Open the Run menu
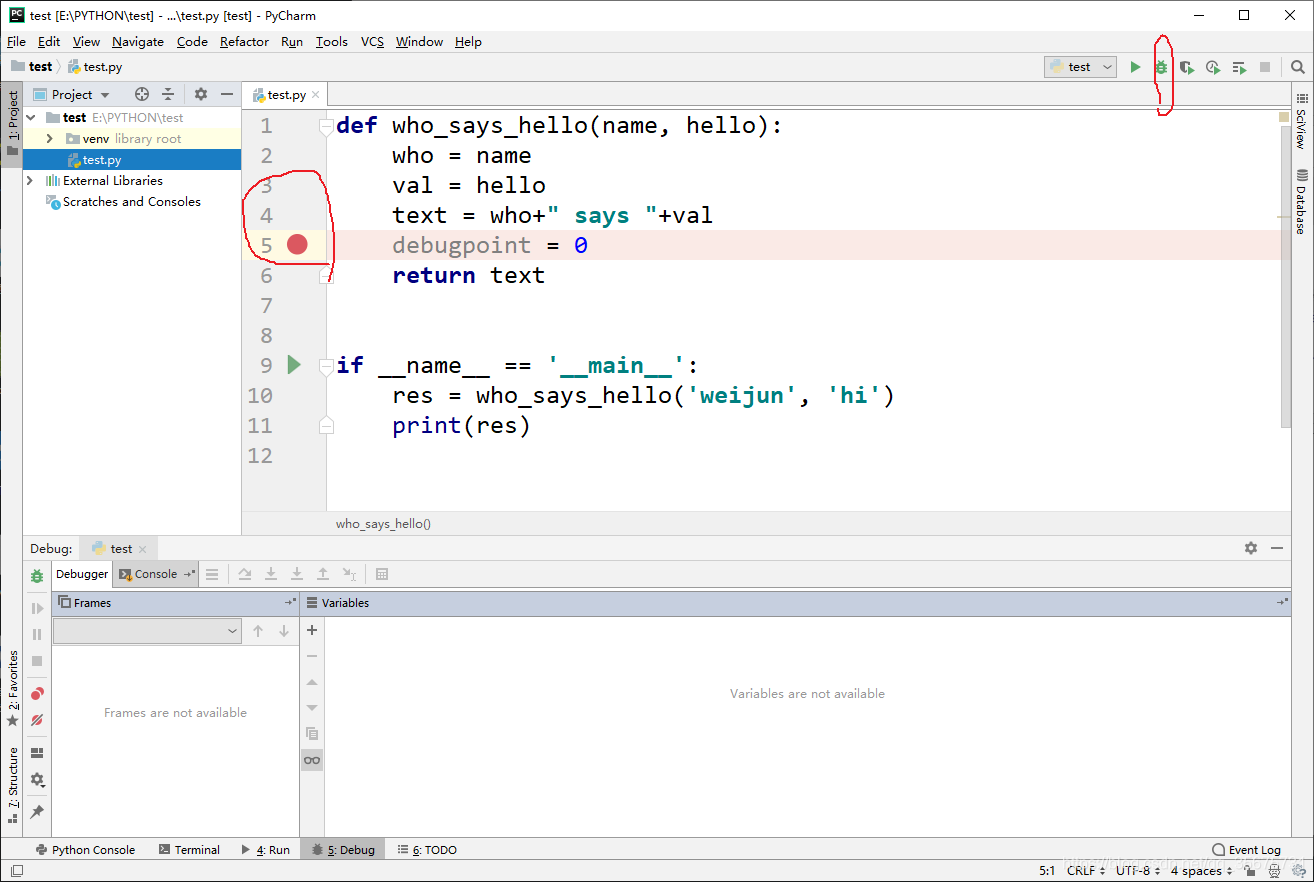The height and width of the screenshot is (882, 1314). pyautogui.click(x=292, y=41)
